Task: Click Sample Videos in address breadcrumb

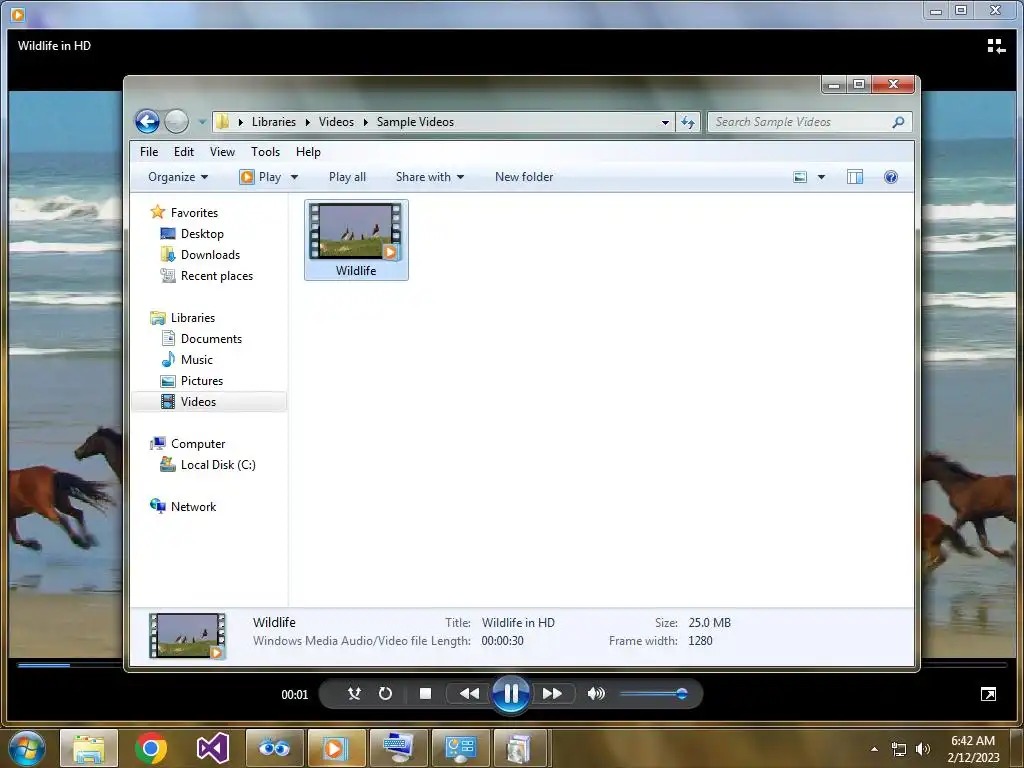Action: (x=415, y=122)
